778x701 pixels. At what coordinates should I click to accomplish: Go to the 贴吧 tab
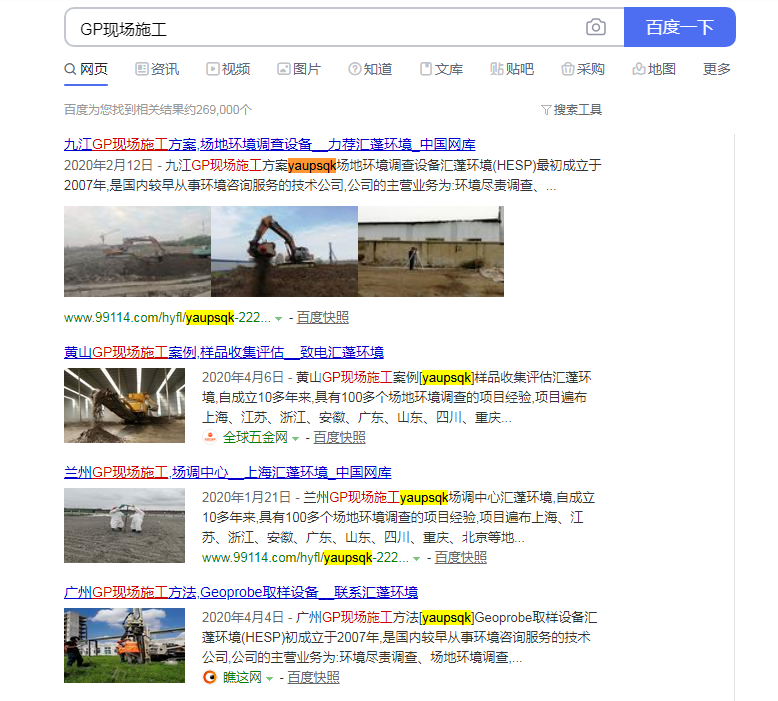[x=512, y=69]
